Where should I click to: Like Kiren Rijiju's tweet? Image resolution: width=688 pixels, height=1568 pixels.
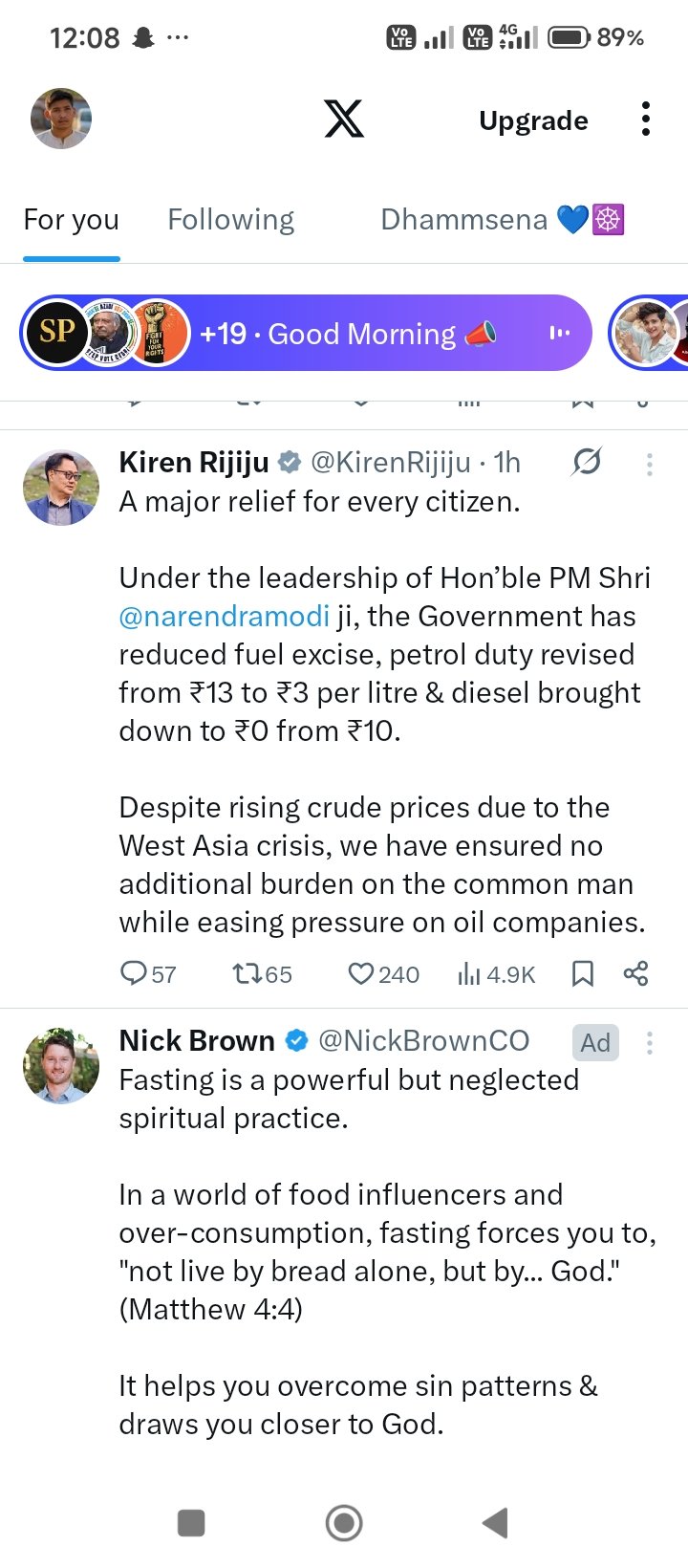coord(360,973)
